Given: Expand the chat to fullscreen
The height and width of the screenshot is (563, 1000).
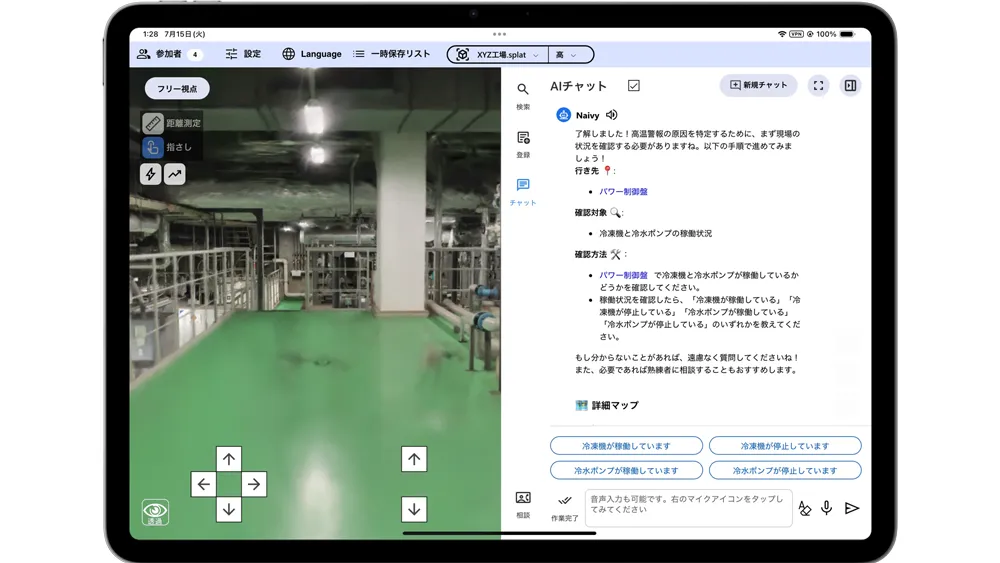Looking at the screenshot, I should click(818, 85).
